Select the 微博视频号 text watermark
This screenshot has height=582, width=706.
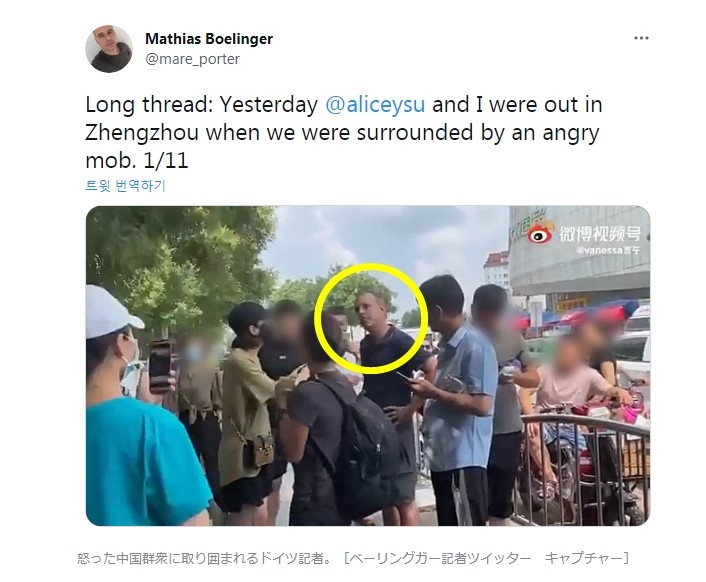point(599,233)
